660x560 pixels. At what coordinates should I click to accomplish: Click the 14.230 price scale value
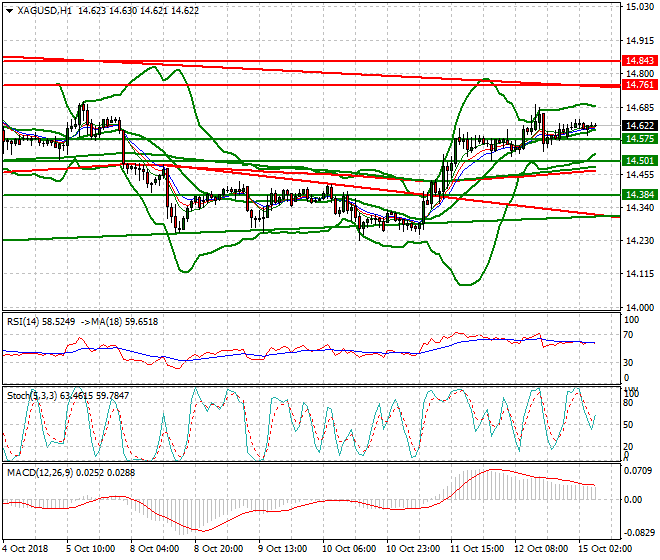[x=640, y=240]
